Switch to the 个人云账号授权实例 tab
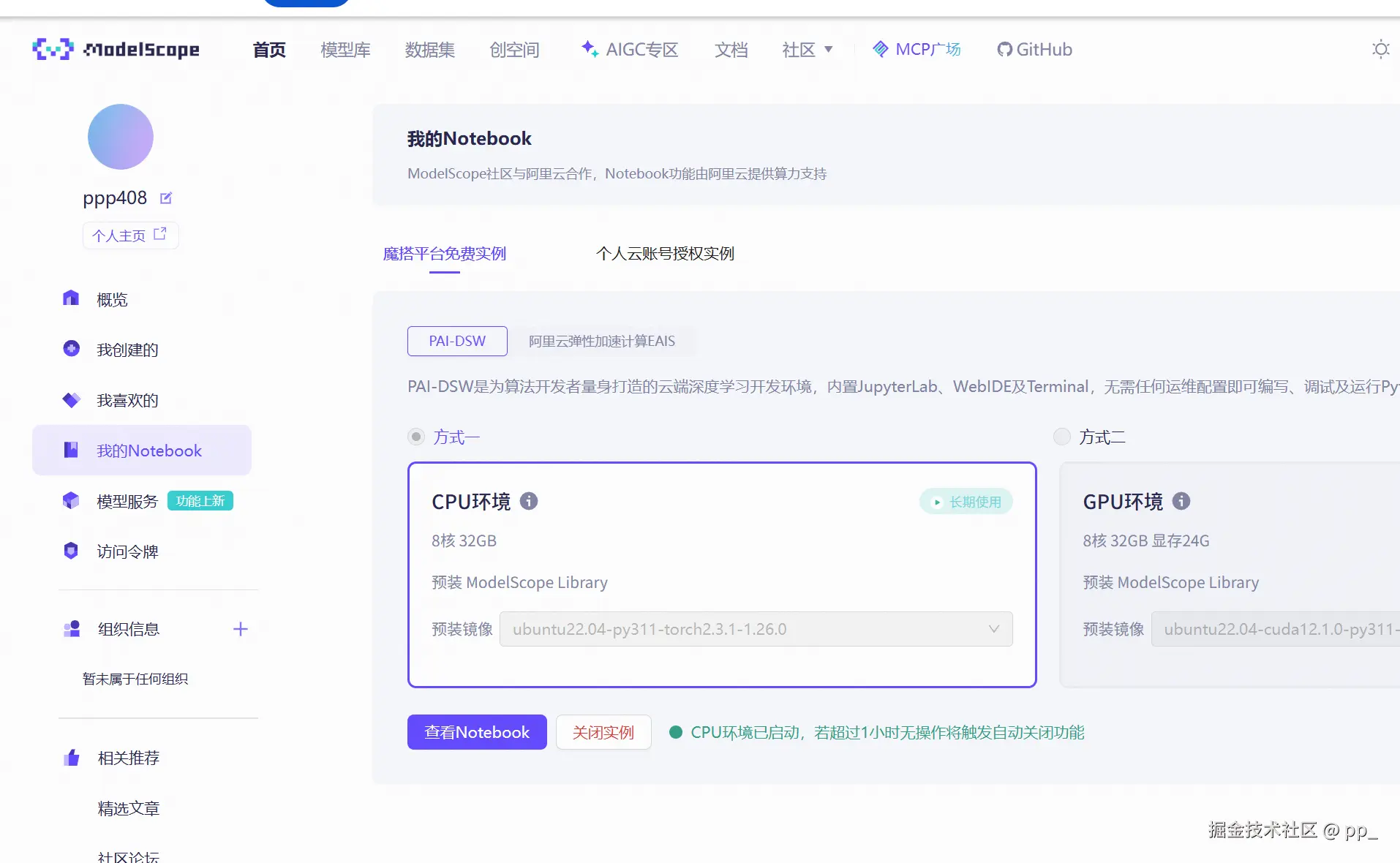Viewport: 1400px width, 863px height. click(x=665, y=254)
